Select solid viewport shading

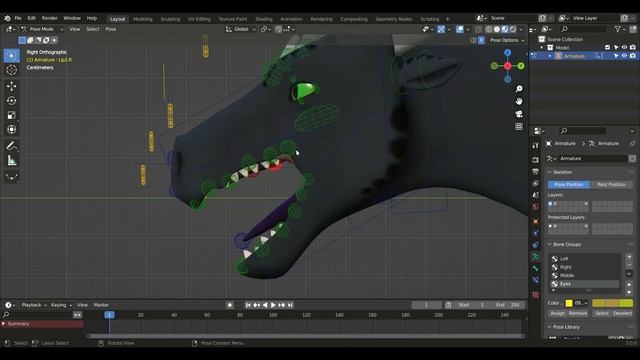(497, 29)
